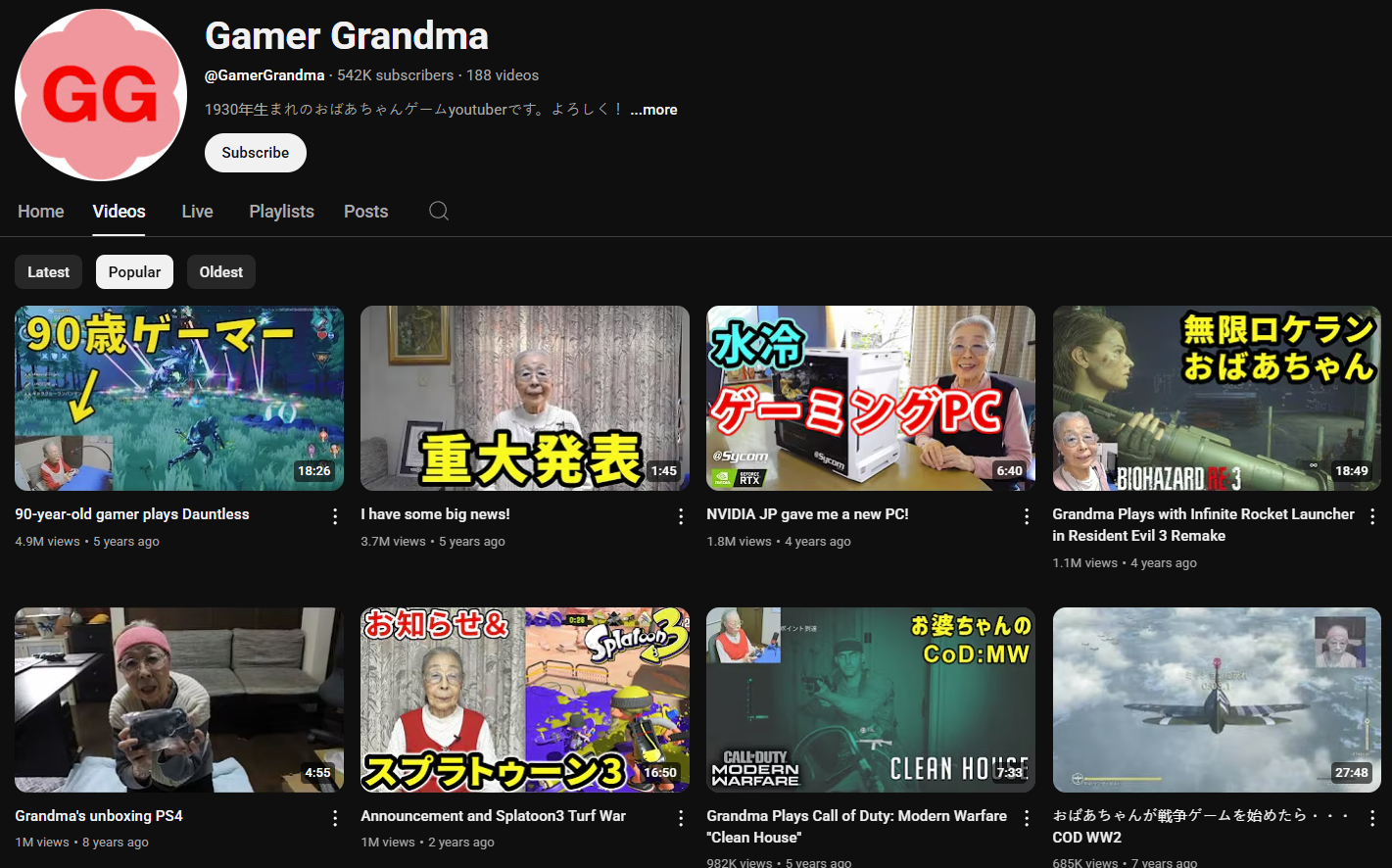This screenshot has width=1392, height=868.
Task: Open options menu for Grandma's unboxing PS4
Action: (335, 818)
